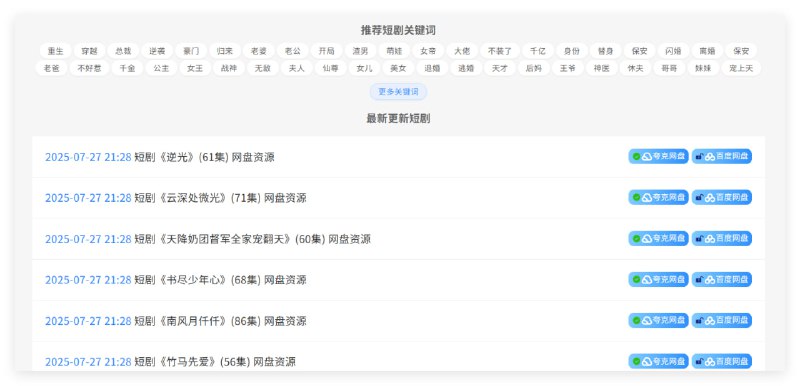Screen dimensions: 800x386
Task: Click 百度网盘 for 《天降奶团督军全家宠翻天》
Action: point(721,239)
